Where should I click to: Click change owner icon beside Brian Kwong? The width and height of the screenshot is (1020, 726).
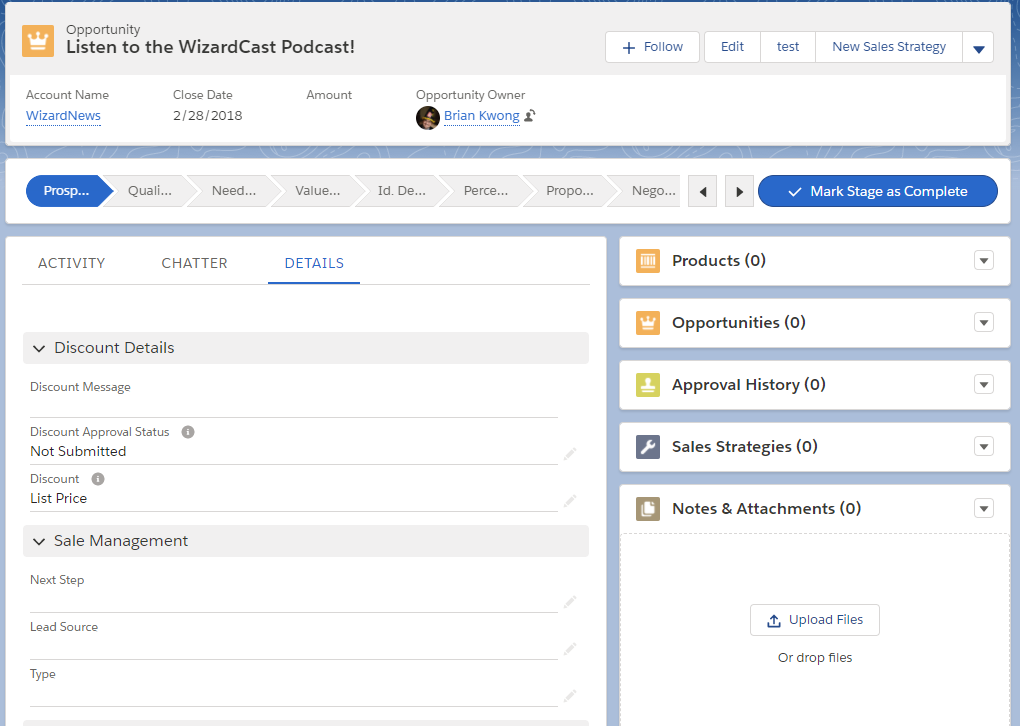530,116
